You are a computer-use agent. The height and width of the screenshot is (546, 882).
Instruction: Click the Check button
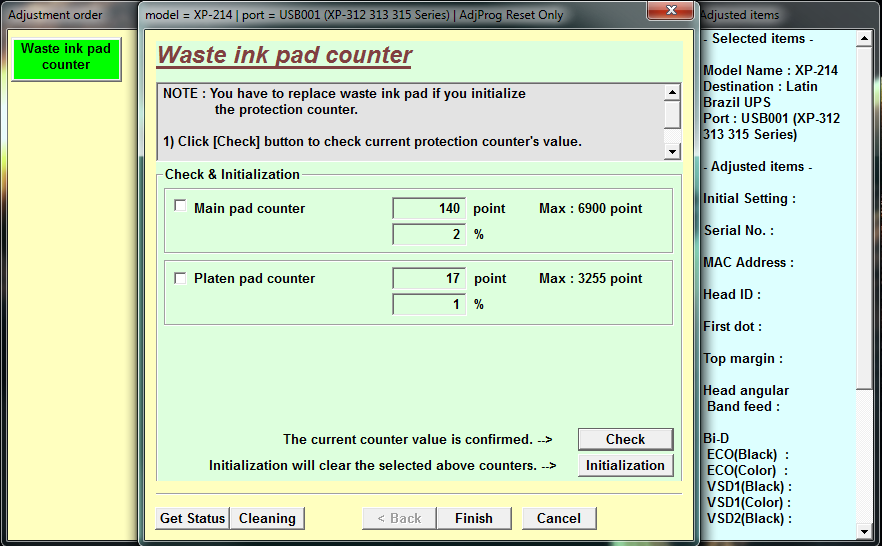coord(625,439)
